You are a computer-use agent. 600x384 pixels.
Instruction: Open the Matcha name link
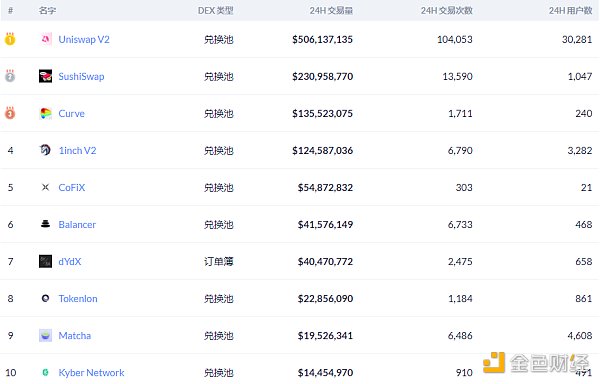click(x=75, y=335)
